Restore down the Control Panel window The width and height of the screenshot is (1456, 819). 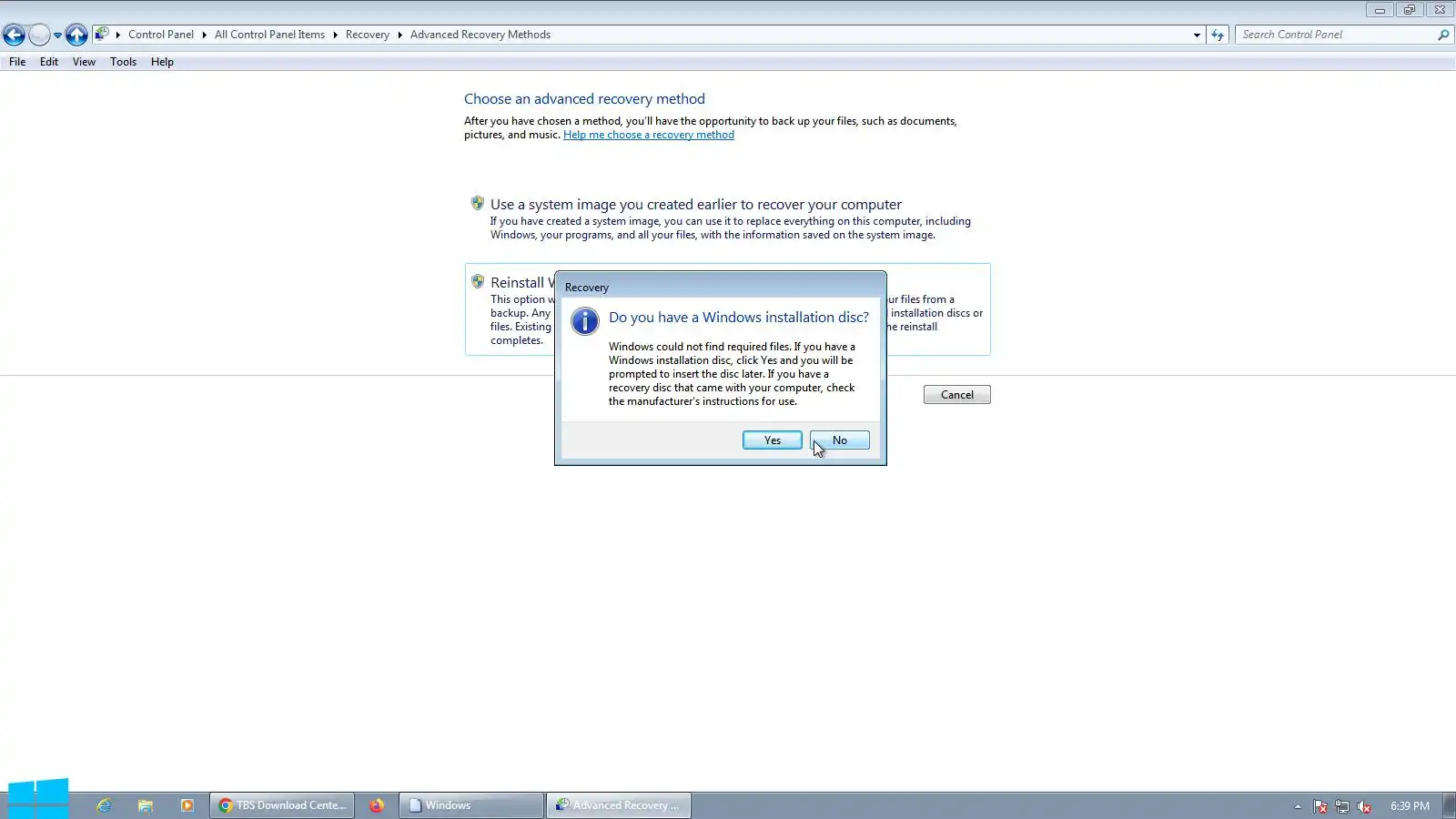point(1409,10)
